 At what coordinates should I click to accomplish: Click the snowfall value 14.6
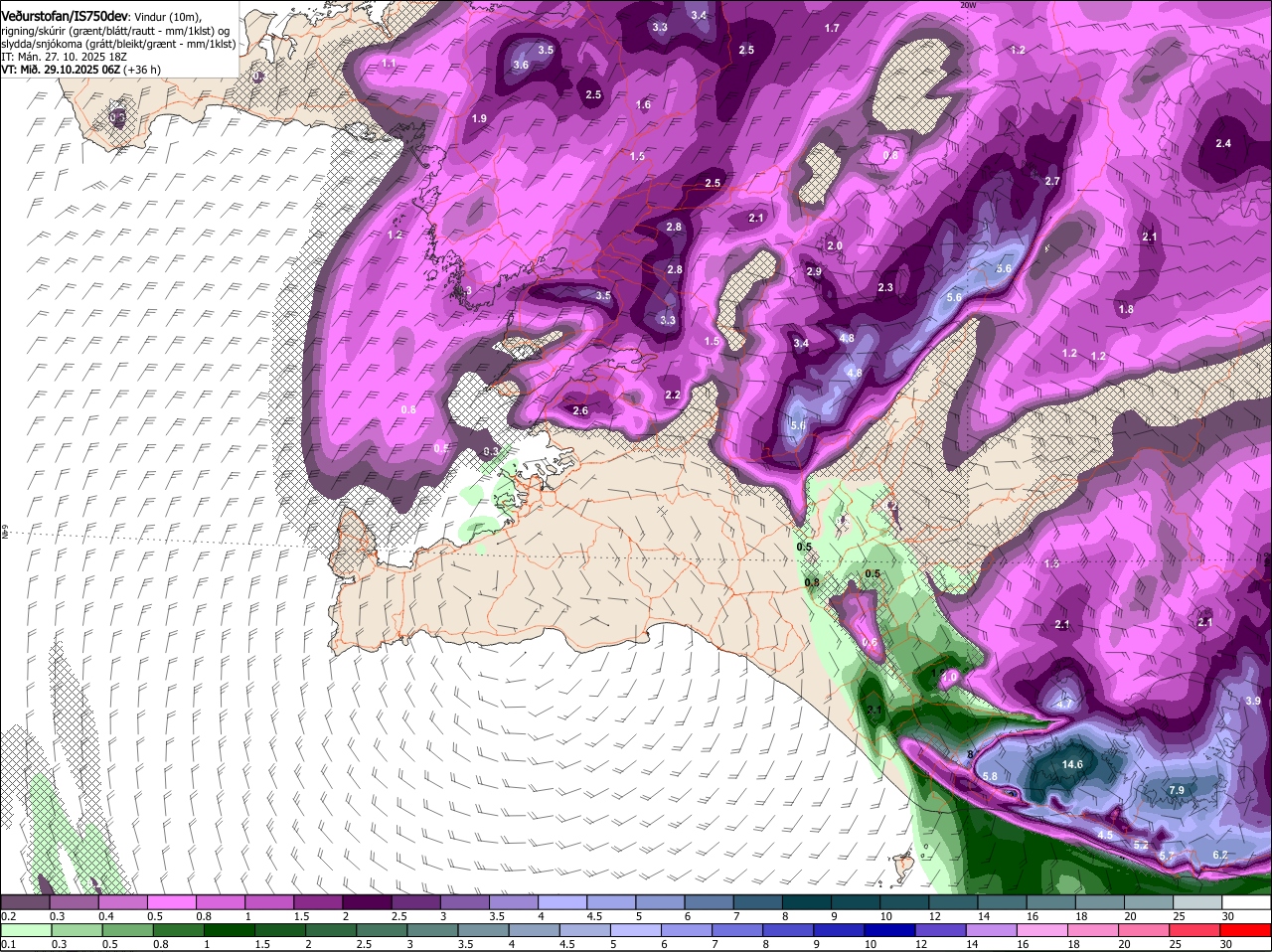pyautogui.click(x=1072, y=764)
